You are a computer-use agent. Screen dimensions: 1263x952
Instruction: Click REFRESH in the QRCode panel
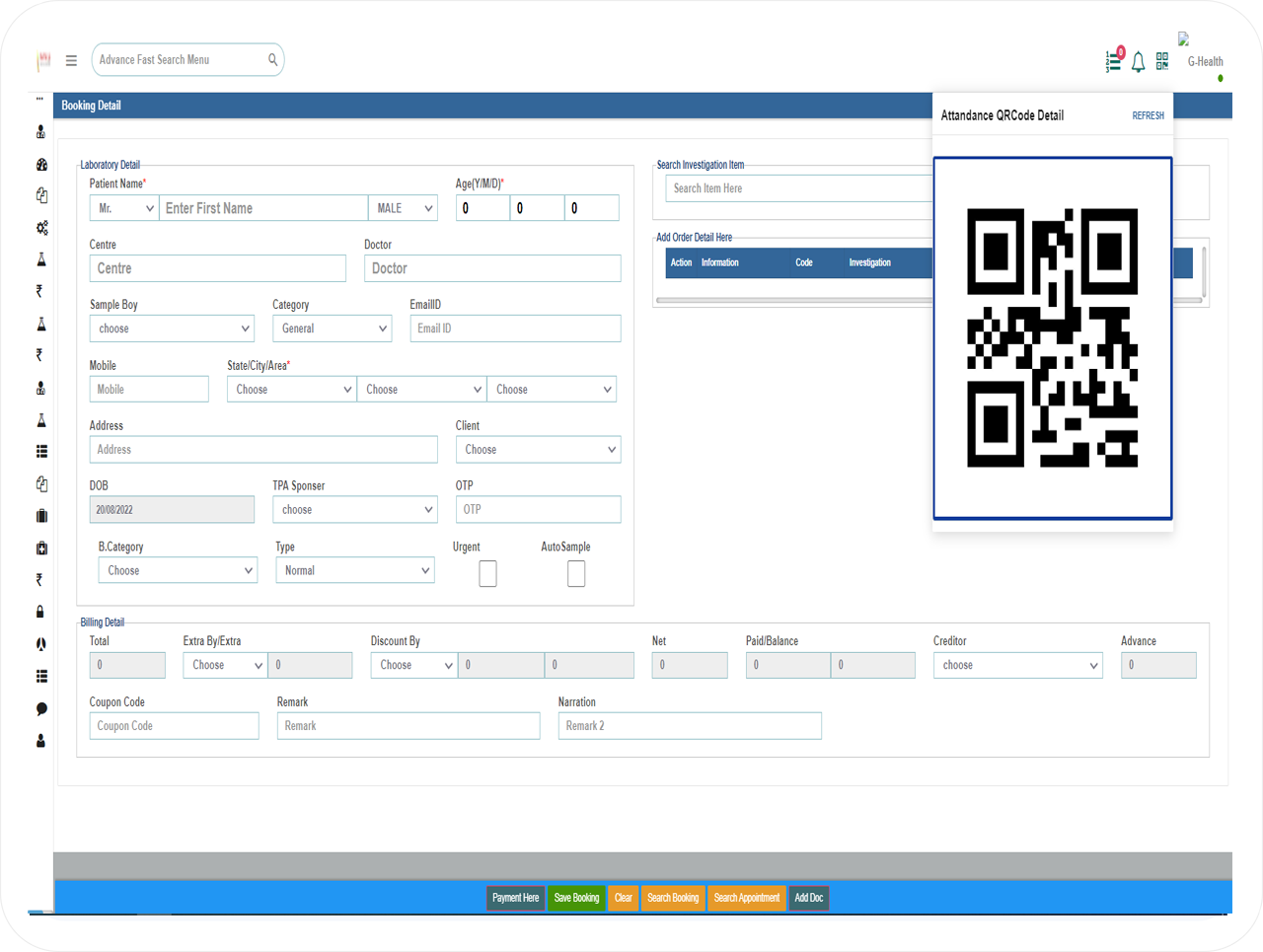point(1148,115)
